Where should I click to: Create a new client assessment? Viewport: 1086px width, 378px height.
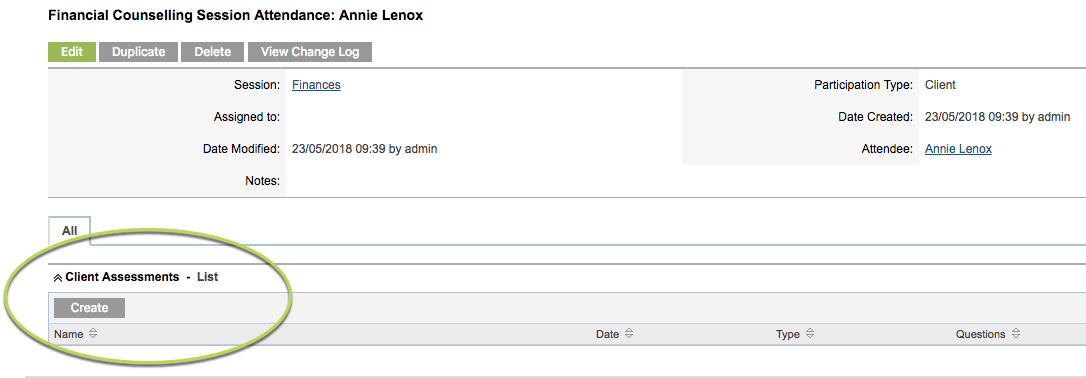point(89,308)
